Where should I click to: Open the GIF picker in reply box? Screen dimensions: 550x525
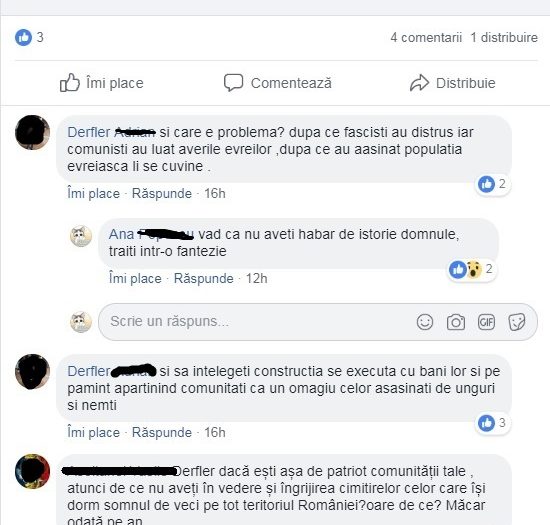(486, 322)
